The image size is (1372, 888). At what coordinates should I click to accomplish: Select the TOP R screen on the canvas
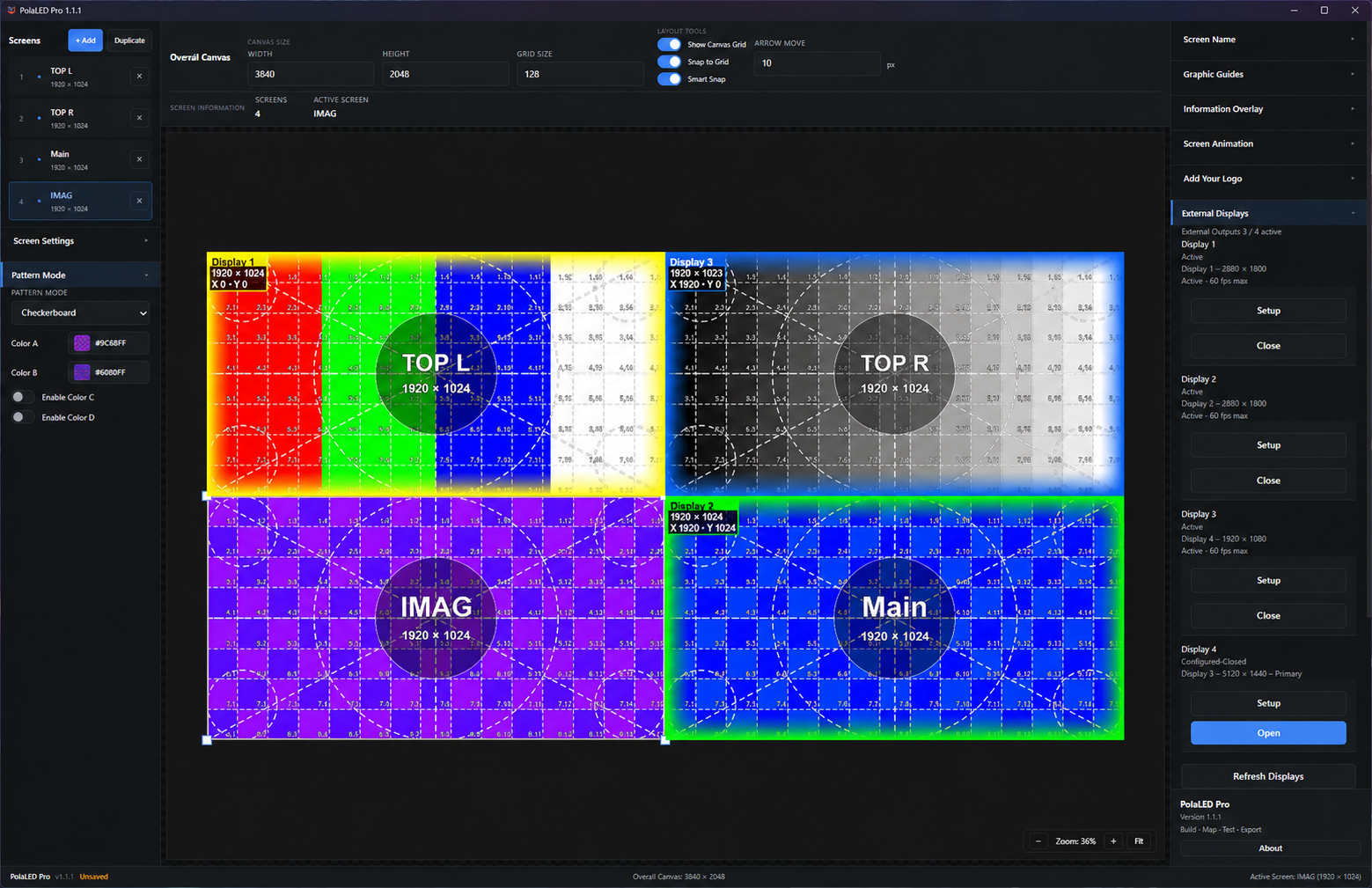[x=894, y=374]
